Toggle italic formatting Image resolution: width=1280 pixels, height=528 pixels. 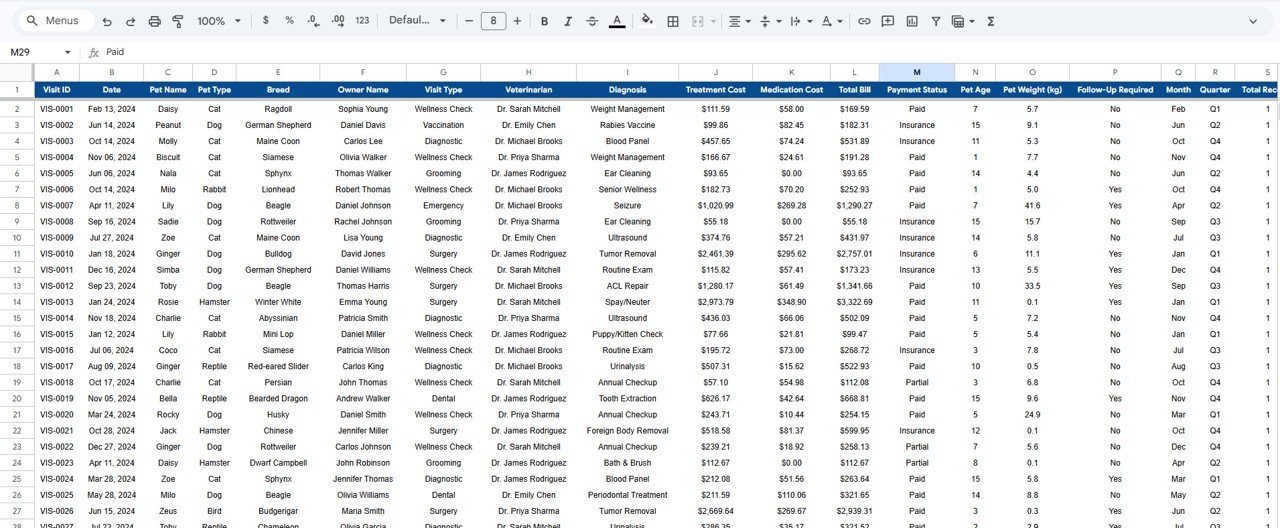pyautogui.click(x=568, y=21)
